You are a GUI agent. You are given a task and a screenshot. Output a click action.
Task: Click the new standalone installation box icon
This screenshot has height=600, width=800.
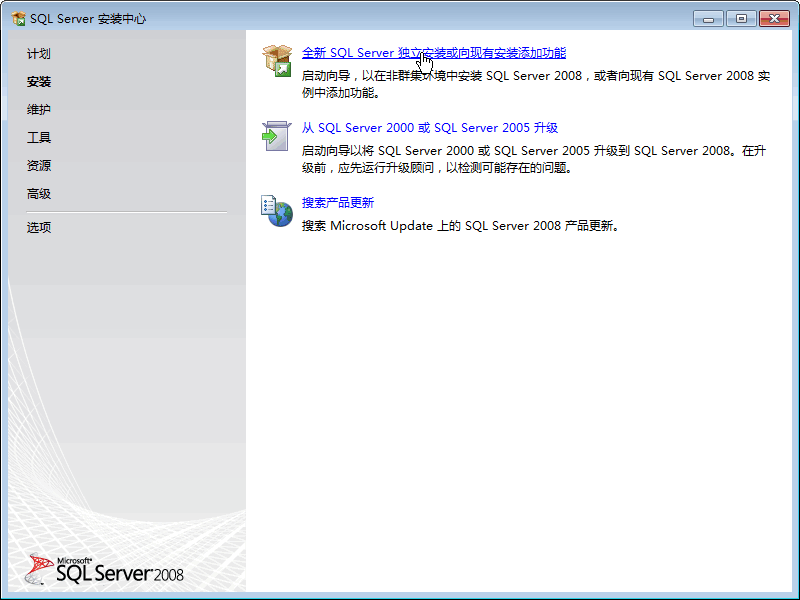[x=277, y=61]
